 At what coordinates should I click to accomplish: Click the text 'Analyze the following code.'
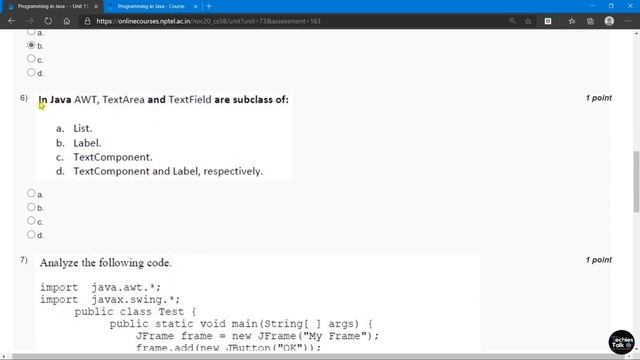106,262
